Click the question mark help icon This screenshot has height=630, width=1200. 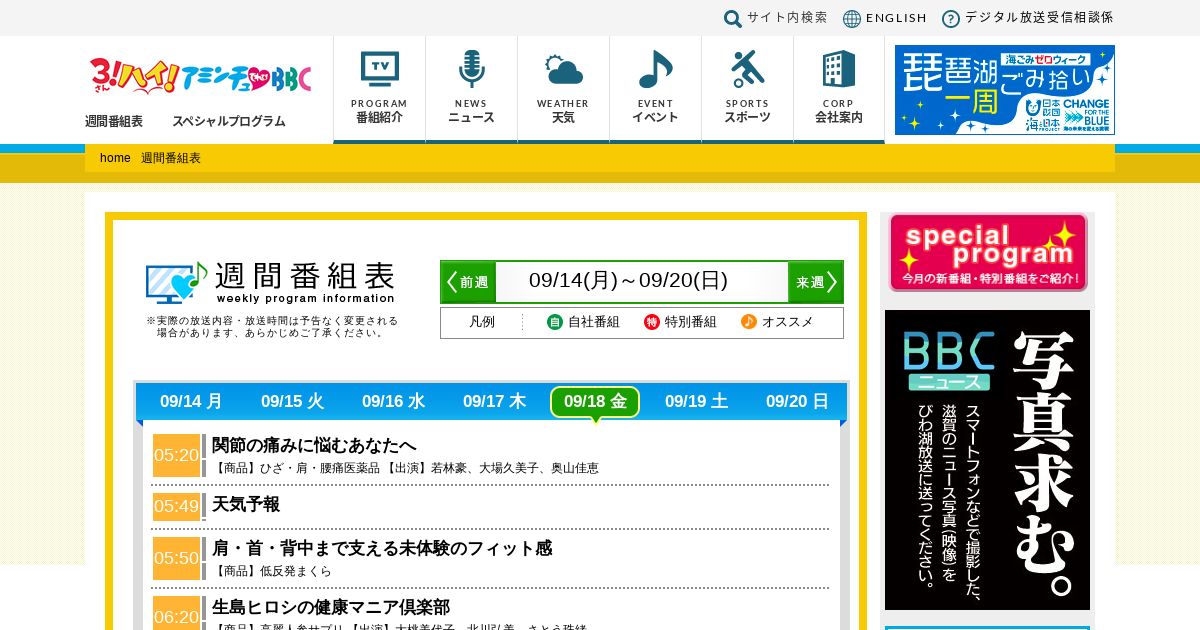coord(951,19)
